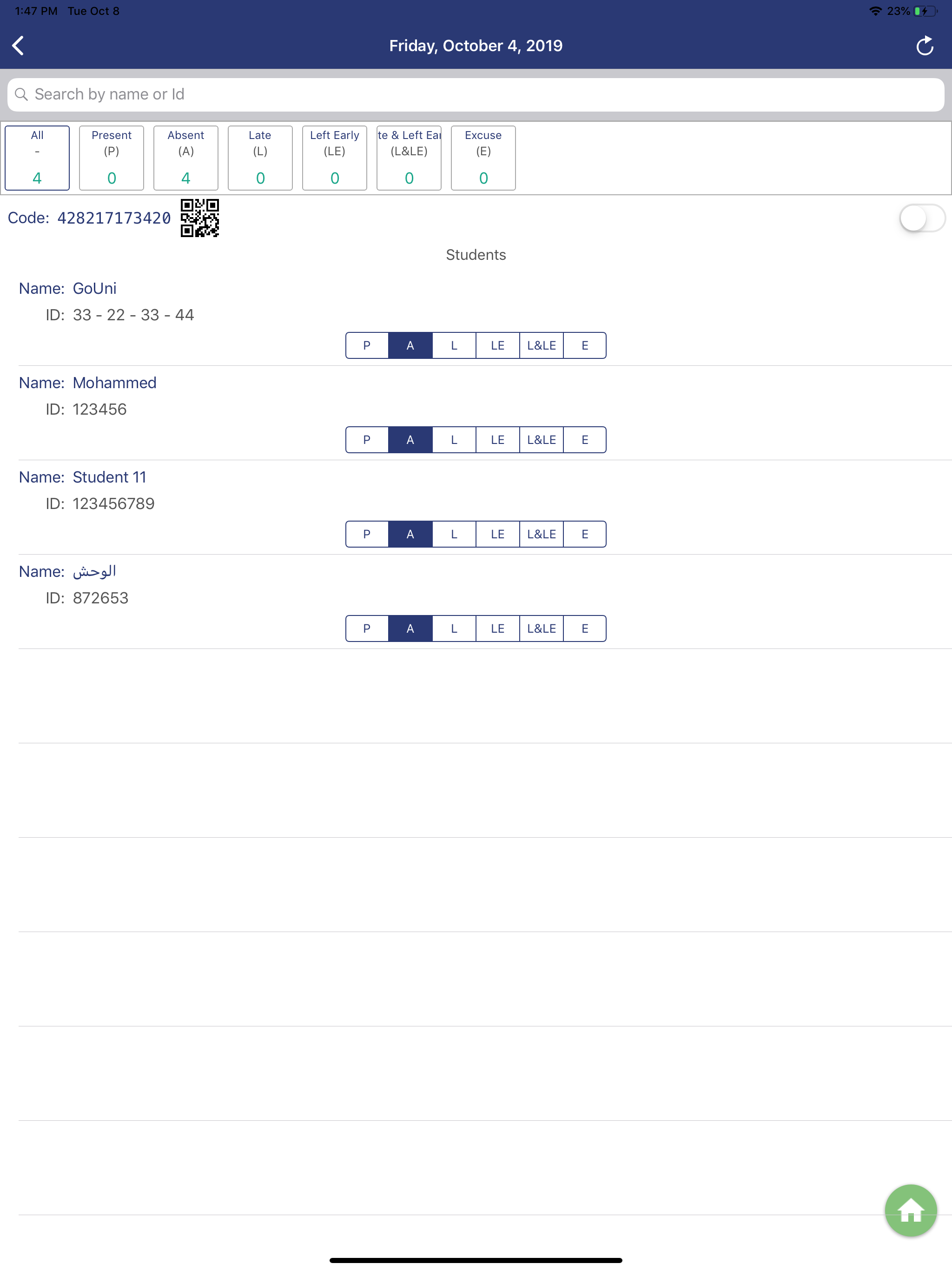Tap the search magnifier icon
The image size is (952, 1270).
[x=21, y=94]
